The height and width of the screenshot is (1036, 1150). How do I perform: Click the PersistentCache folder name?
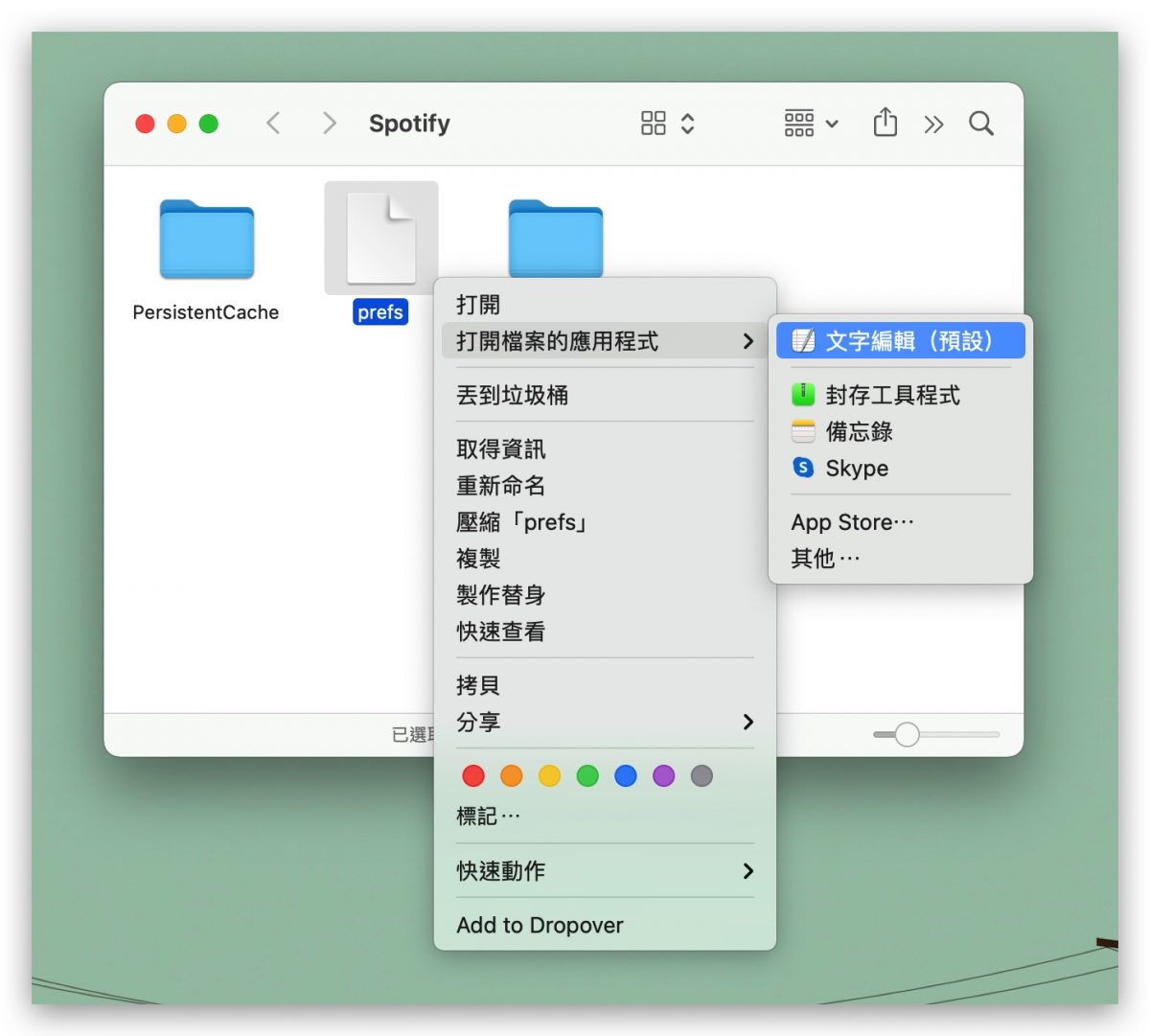click(206, 312)
